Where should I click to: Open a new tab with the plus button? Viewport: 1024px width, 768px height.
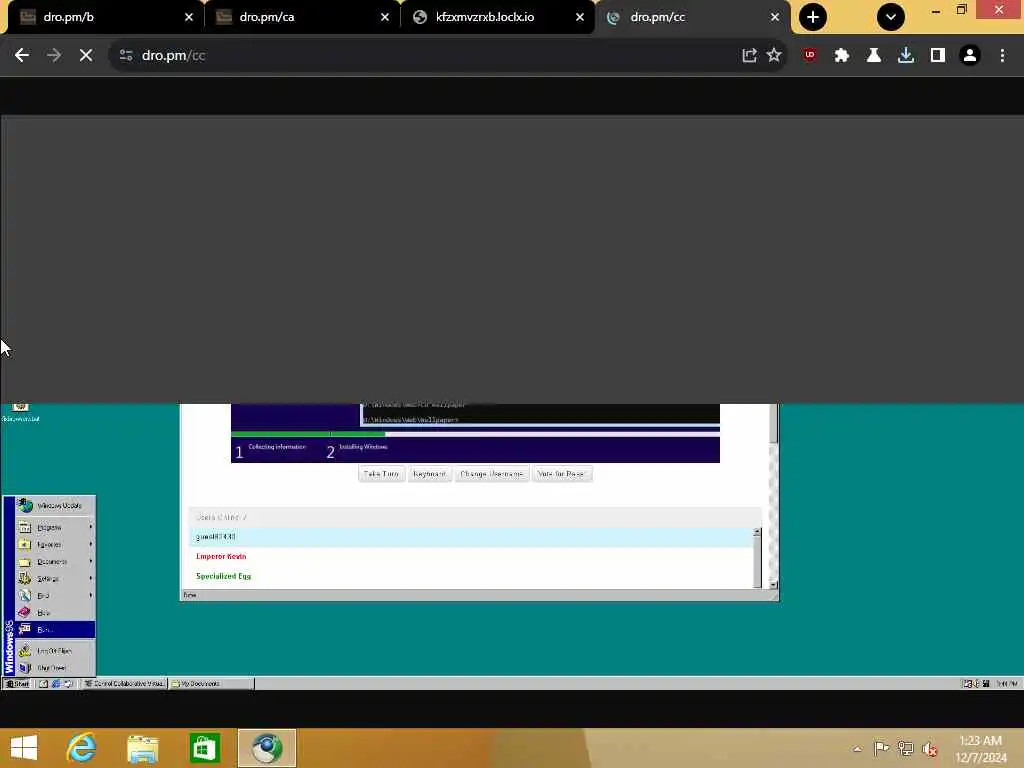(x=812, y=17)
